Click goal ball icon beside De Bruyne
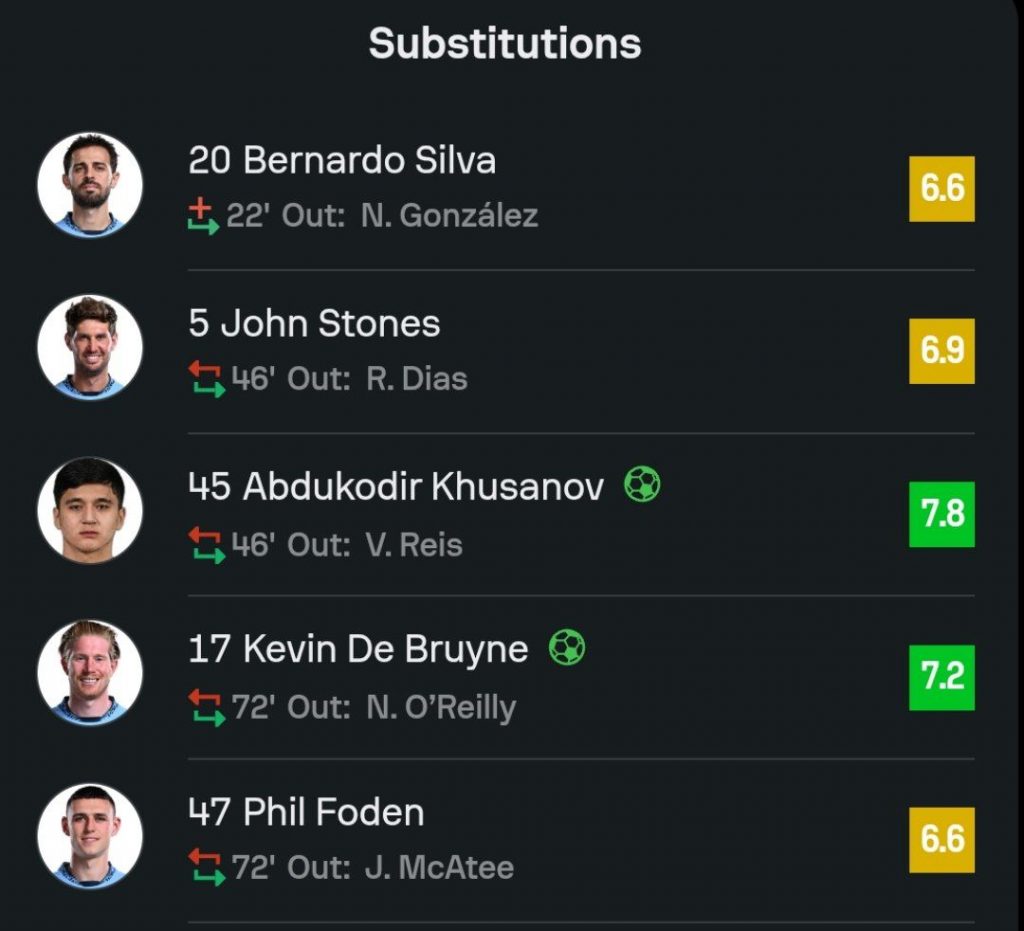This screenshot has width=1024, height=931. [x=567, y=648]
